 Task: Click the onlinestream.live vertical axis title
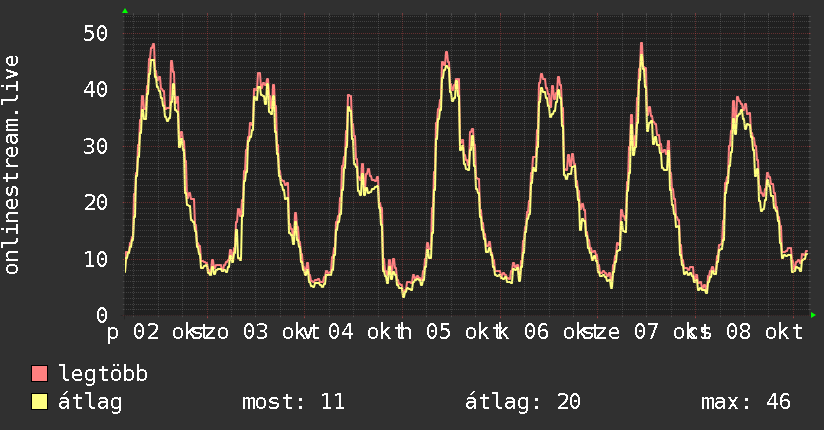[11, 165]
